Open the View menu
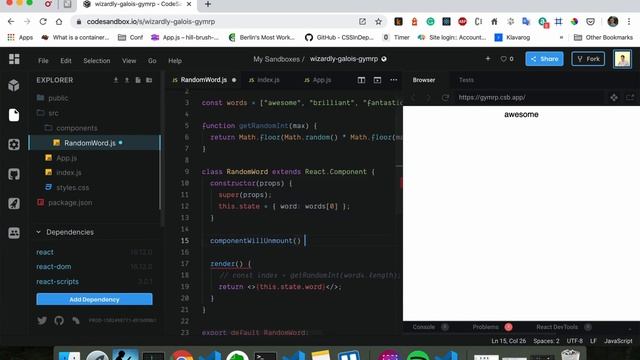640x360 pixels. (129, 61)
